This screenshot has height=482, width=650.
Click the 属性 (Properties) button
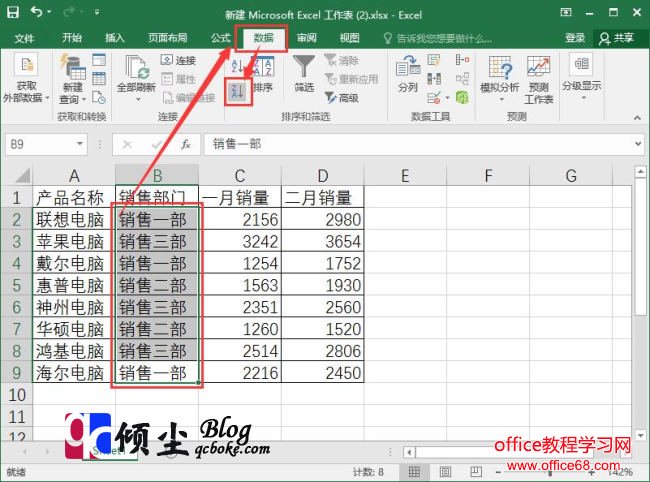coord(179,78)
